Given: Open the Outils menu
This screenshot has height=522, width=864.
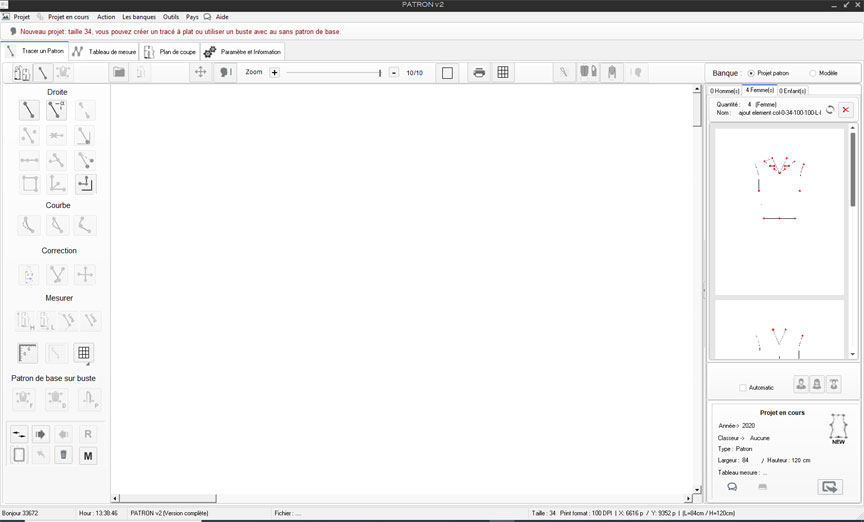Looking at the screenshot, I should 171,17.
